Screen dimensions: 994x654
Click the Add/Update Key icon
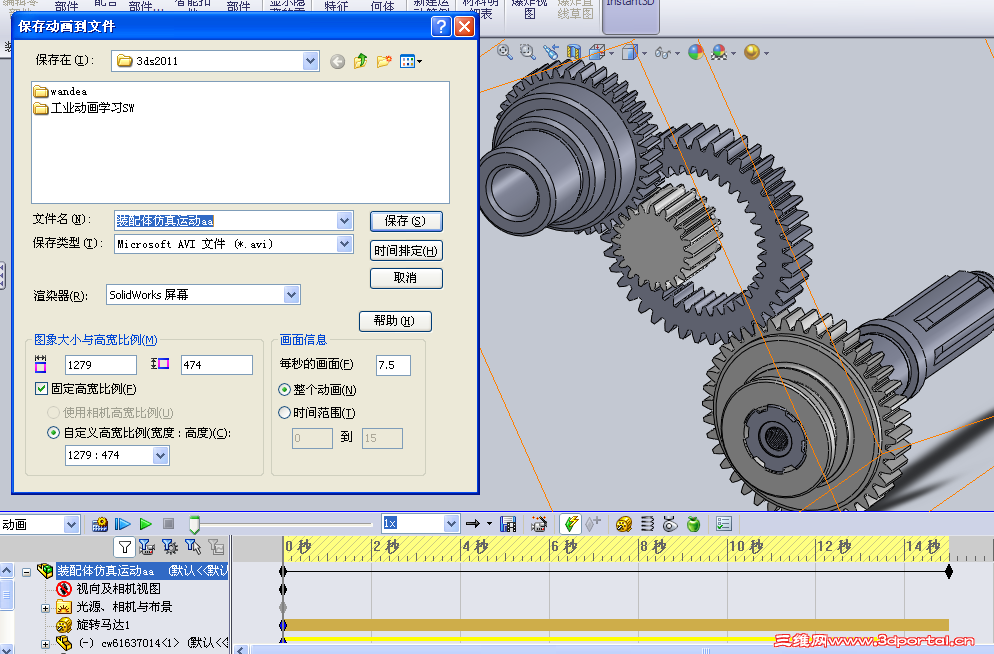click(x=593, y=524)
